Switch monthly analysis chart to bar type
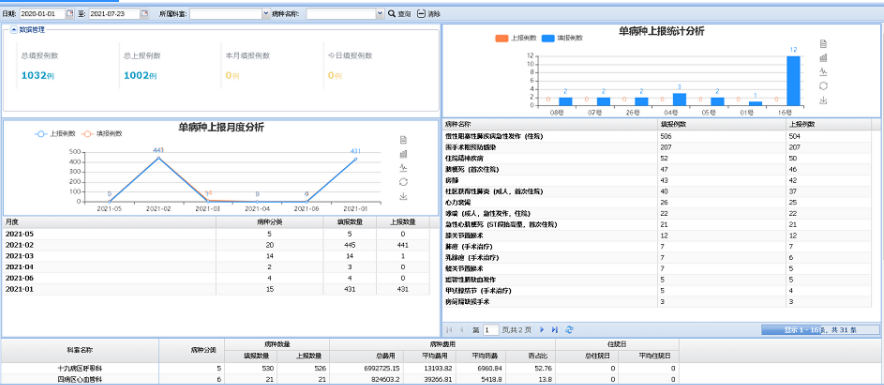Image resolution: width=884 pixels, height=385 pixels. (x=403, y=154)
